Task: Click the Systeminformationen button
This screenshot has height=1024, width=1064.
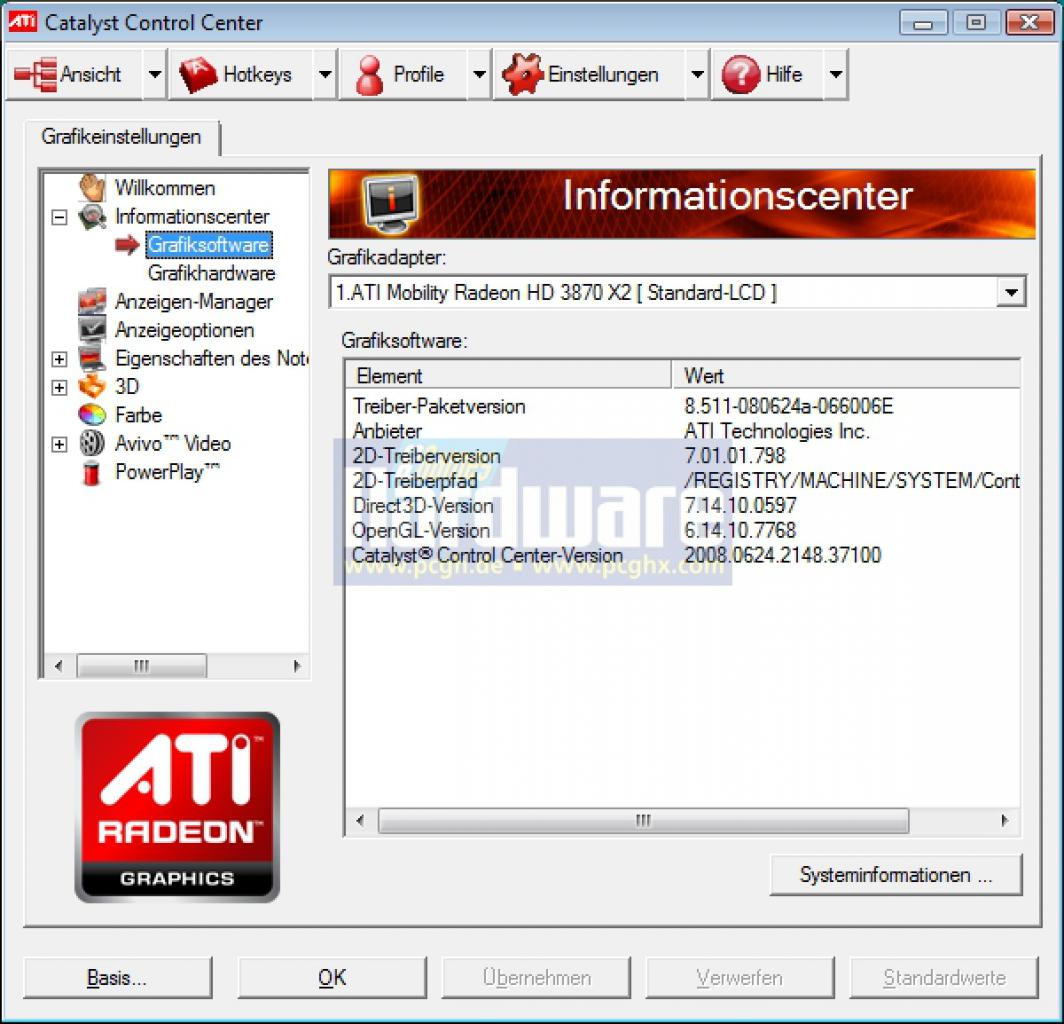Action: pos(896,875)
